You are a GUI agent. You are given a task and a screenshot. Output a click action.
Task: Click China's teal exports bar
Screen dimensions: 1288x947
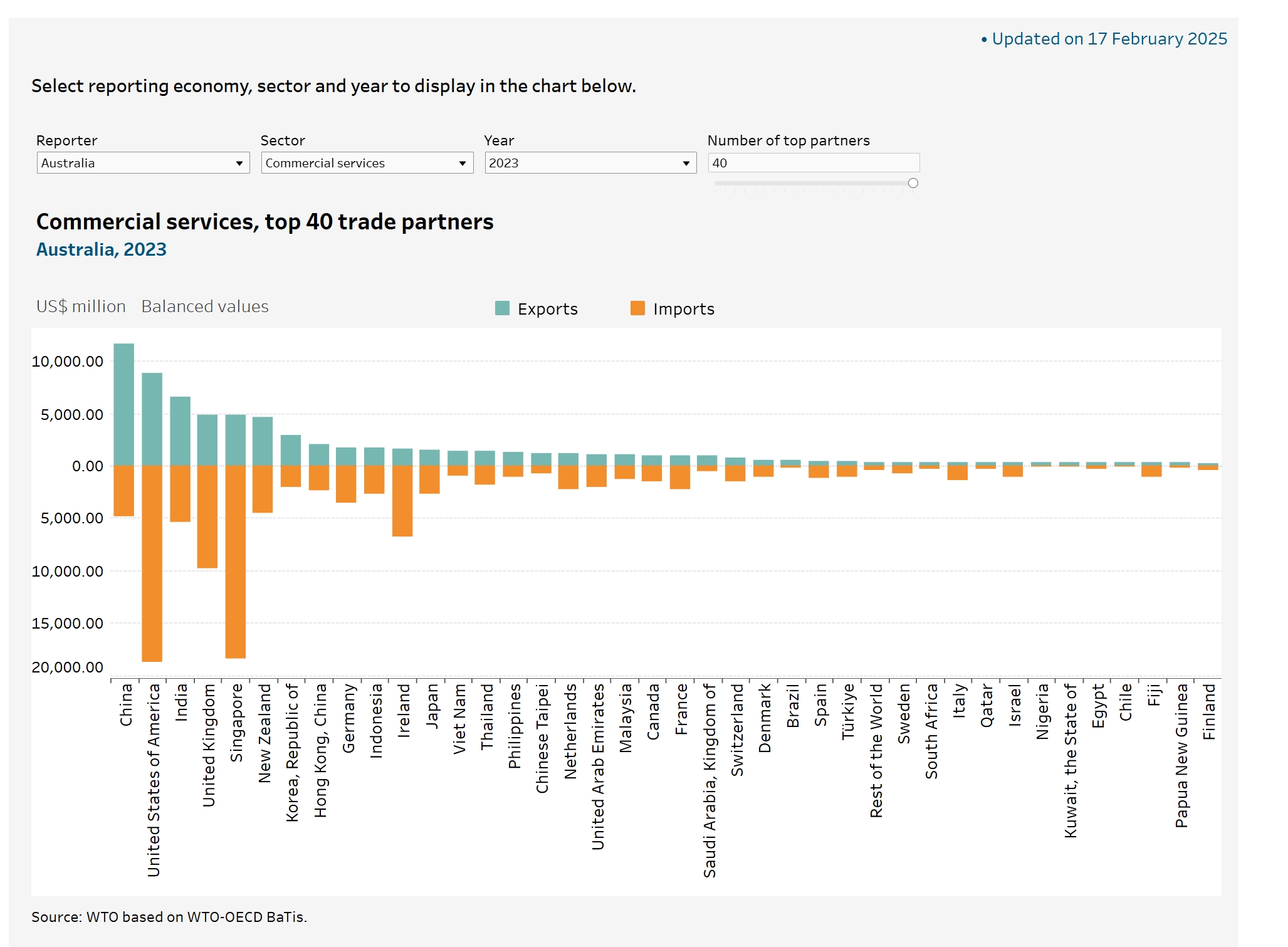(123, 404)
